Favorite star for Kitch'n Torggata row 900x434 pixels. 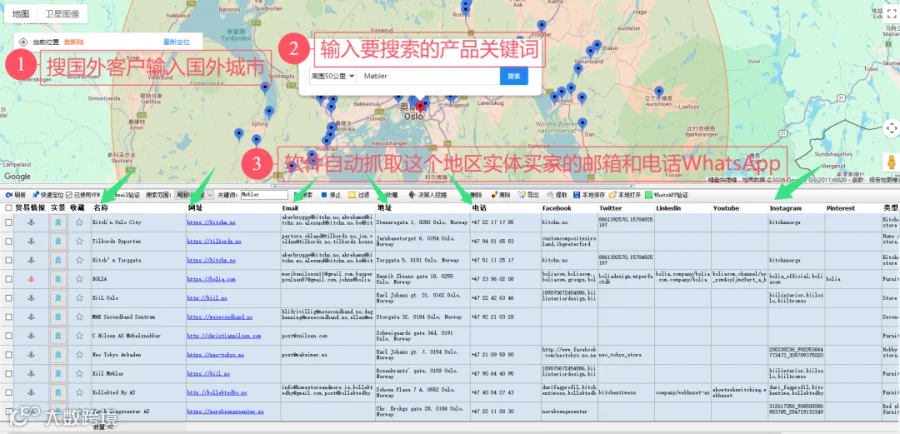pos(79,260)
